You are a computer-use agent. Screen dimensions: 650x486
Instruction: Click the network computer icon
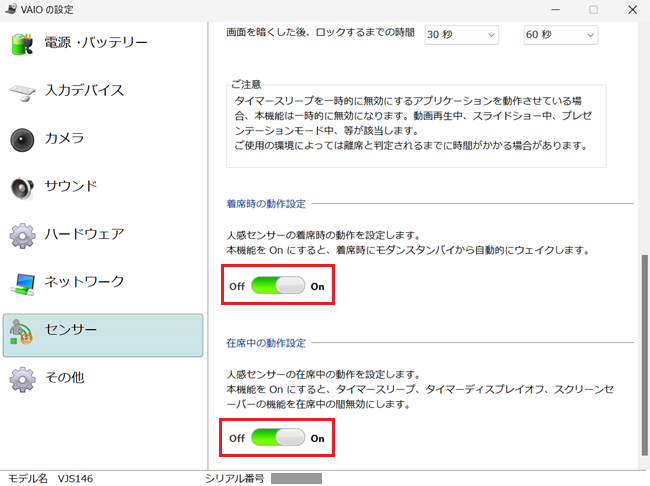(x=22, y=284)
